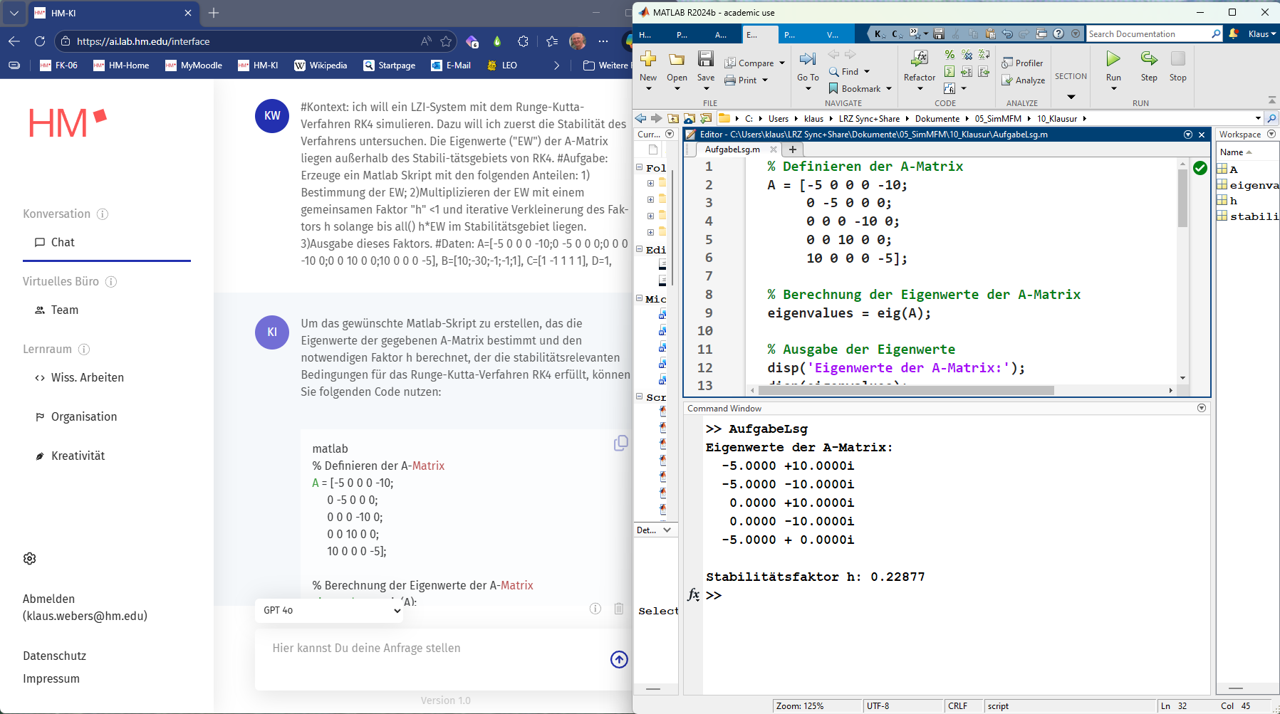The height and width of the screenshot is (714, 1280).
Task: Click favorite star in browser address bar
Action: coord(446,41)
